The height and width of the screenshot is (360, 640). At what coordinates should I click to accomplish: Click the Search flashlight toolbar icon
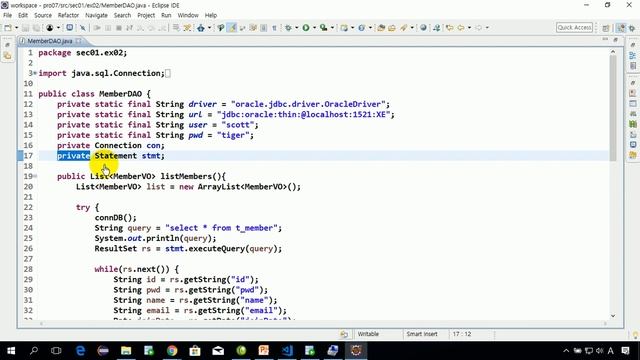404,28
